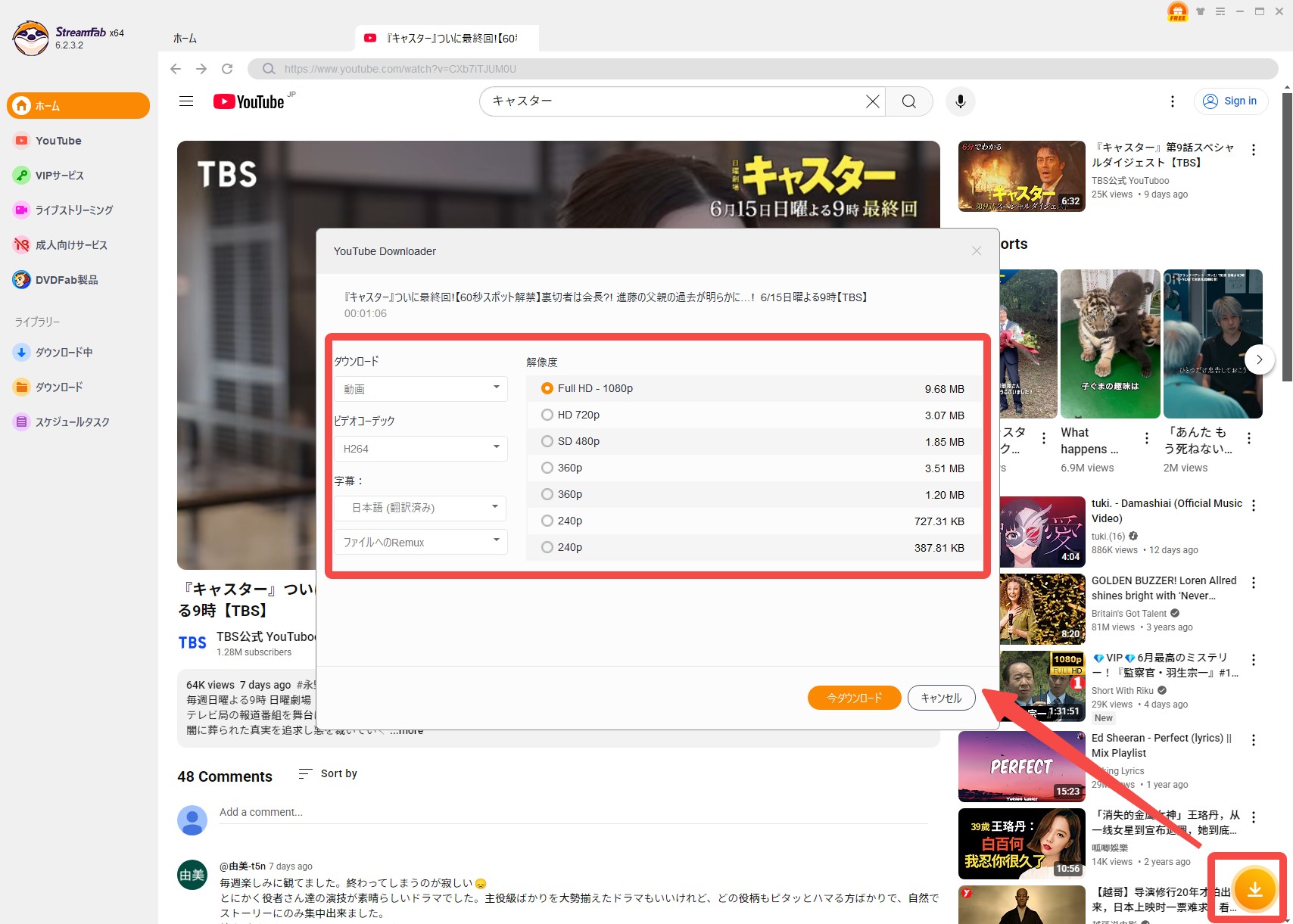Image resolution: width=1293 pixels, height=924 pixels.
Task: Open the ファイルへのRemux dropdown
Action: 421,543
